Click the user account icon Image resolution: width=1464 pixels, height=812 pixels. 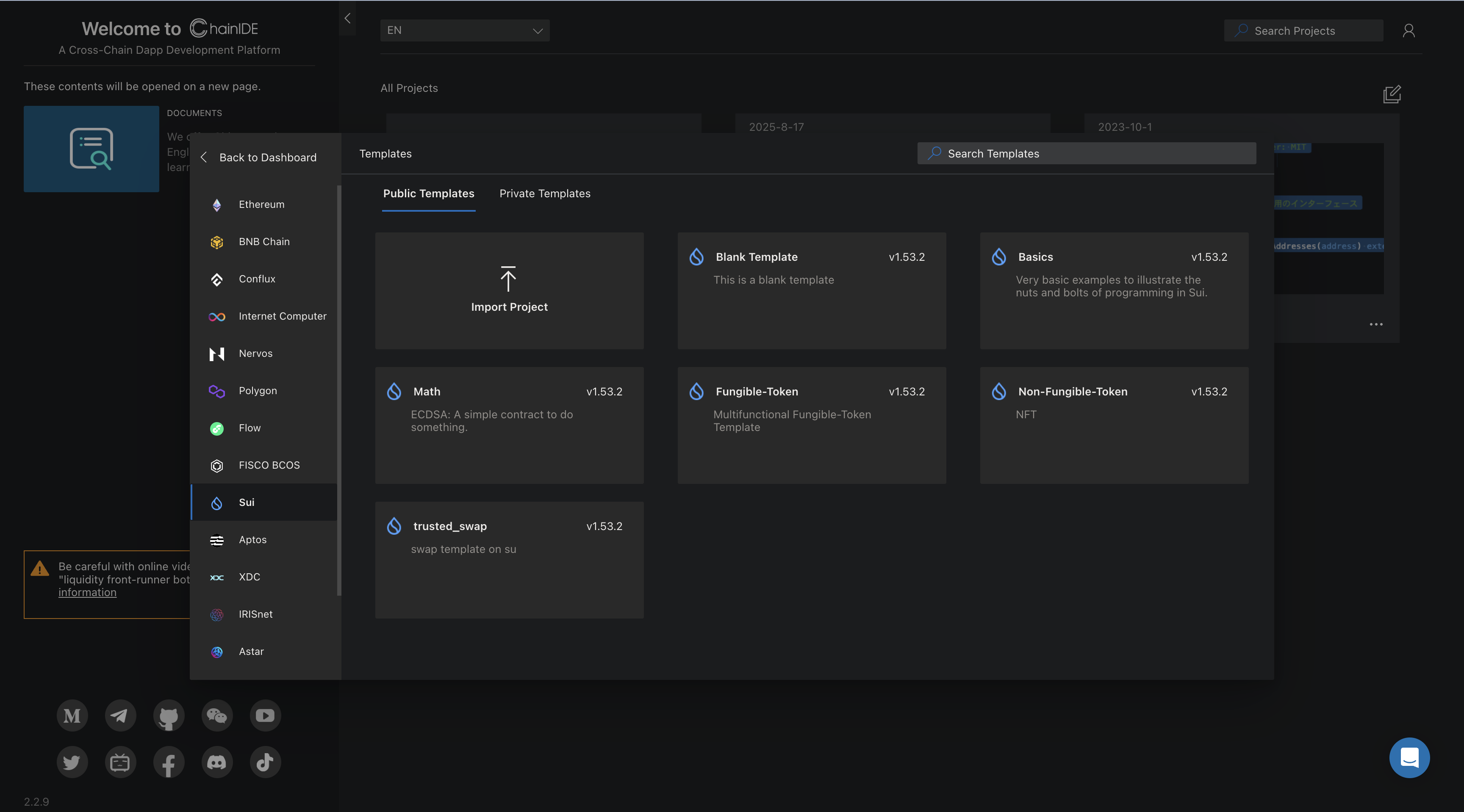point(1409,30)
